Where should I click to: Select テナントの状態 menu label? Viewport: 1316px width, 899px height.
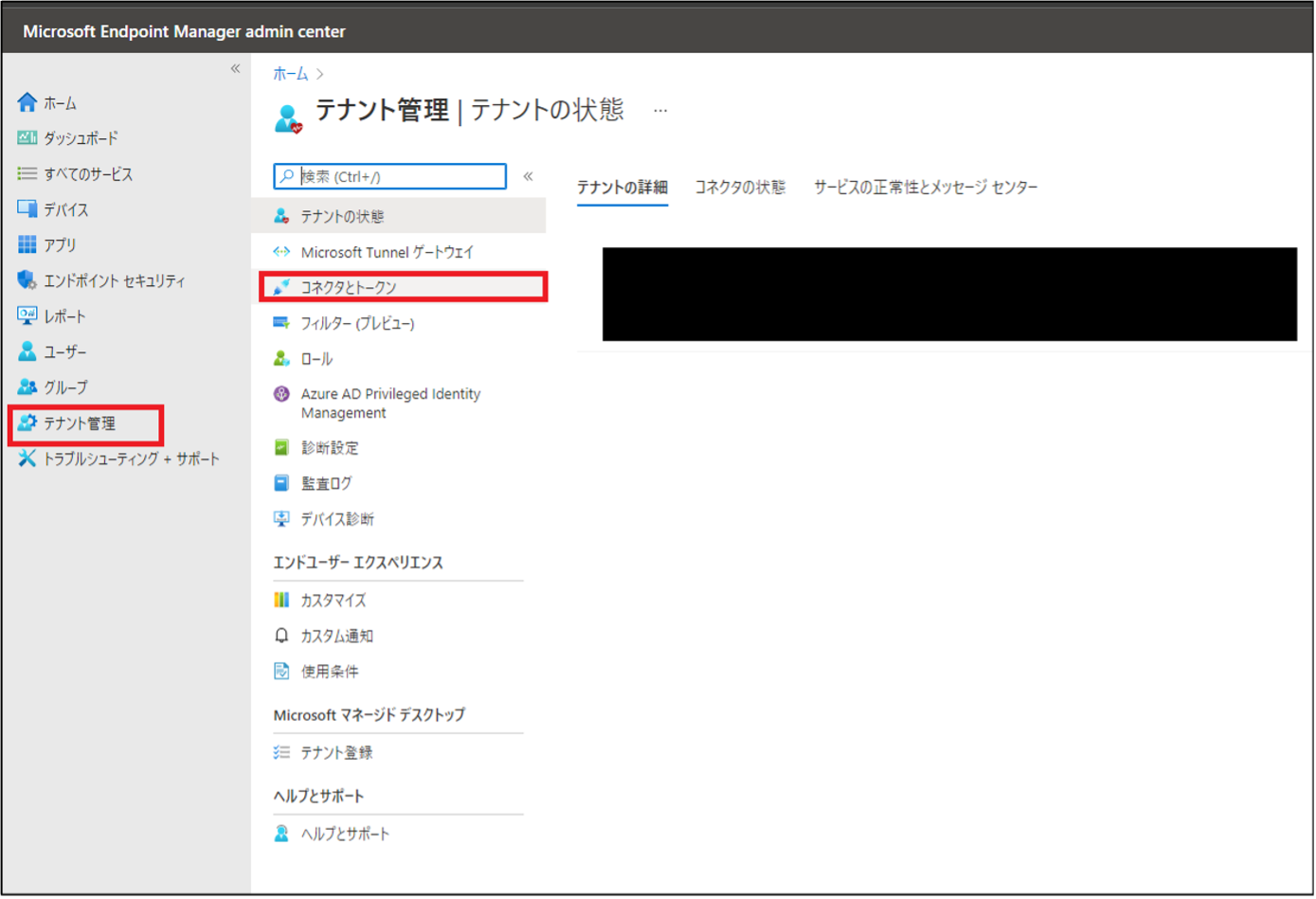[342, 216]
